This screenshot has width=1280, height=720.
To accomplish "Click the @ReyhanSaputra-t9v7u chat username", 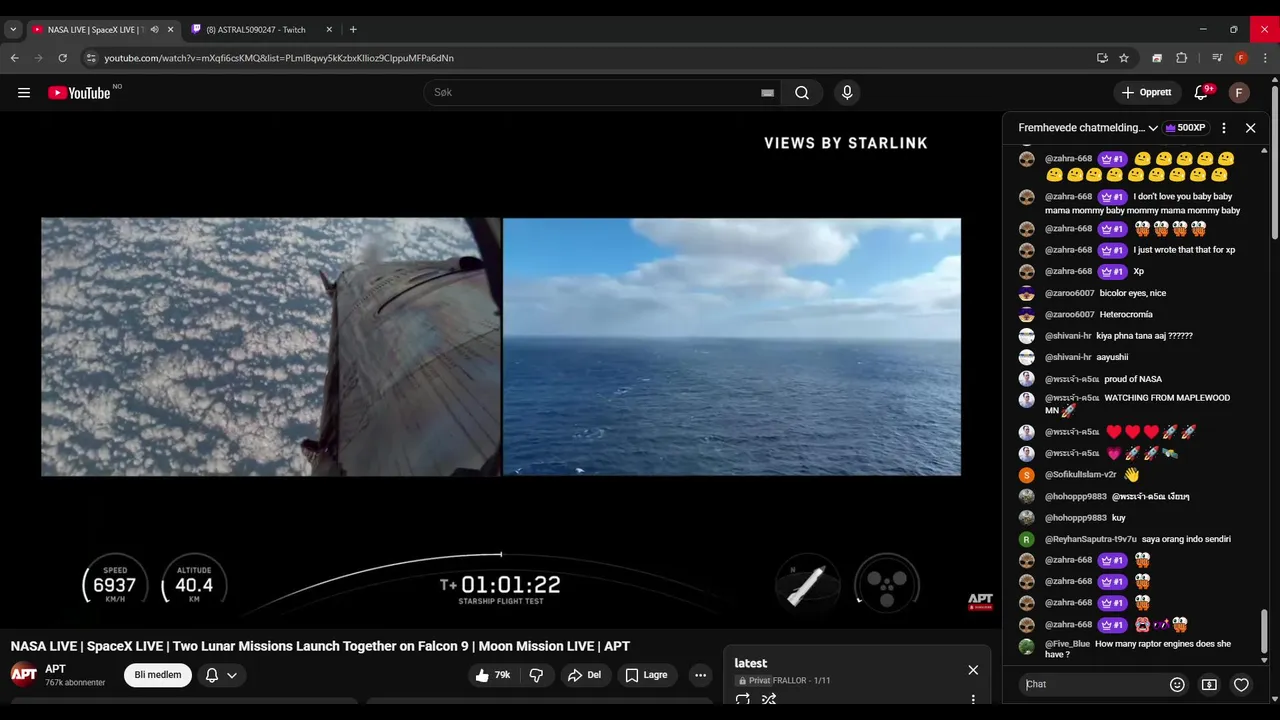I will (x=1091, y=539).
